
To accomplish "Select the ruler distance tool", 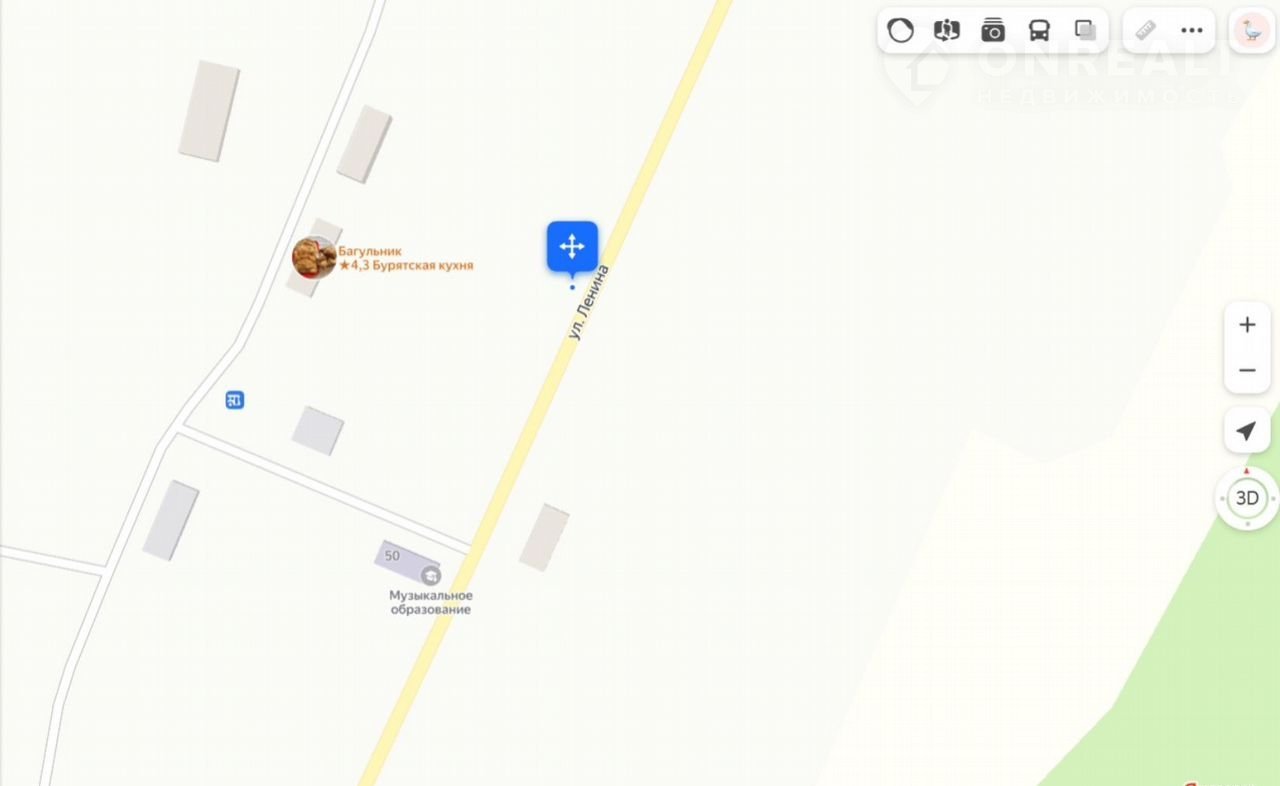I will click(x=1146, y=30).
